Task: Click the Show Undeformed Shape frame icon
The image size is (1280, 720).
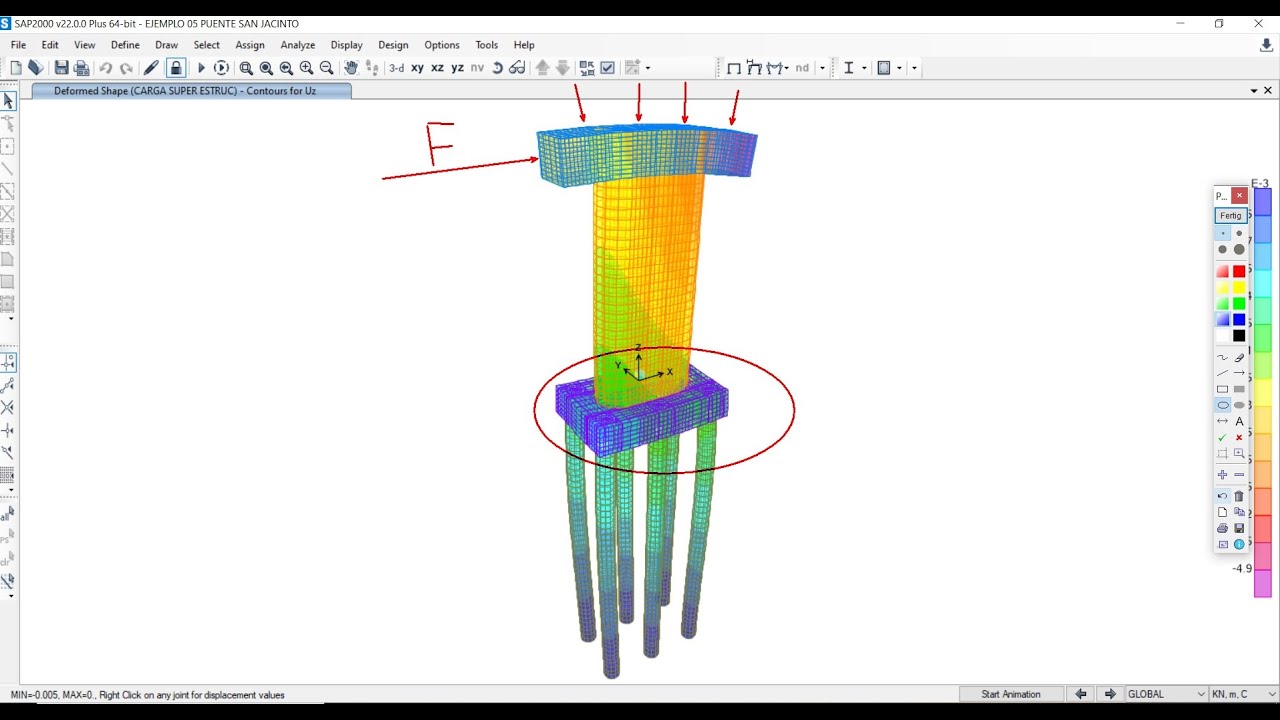Action: [734, 68]
